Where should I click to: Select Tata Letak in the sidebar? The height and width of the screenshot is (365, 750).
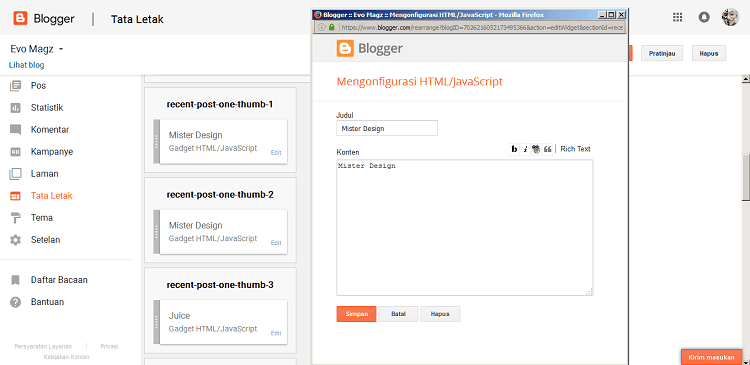pos(52,196)
